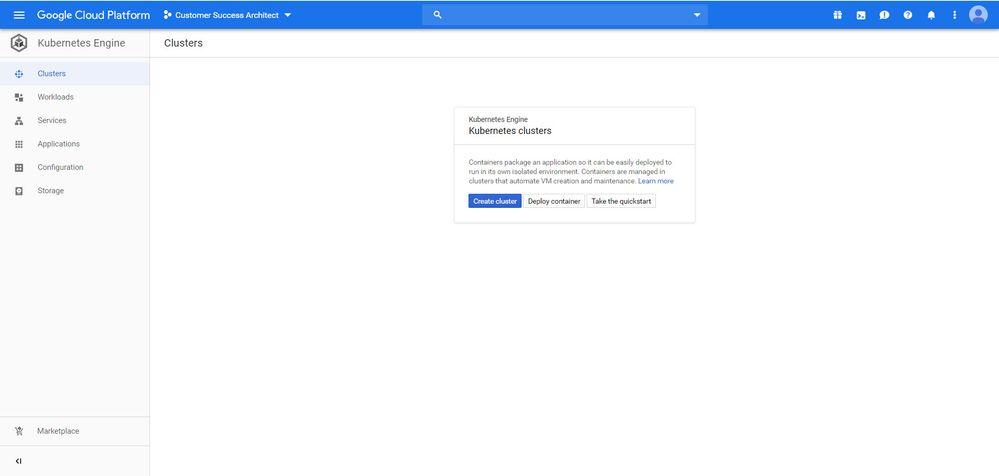Click the Deploy container button

[554, 201]
